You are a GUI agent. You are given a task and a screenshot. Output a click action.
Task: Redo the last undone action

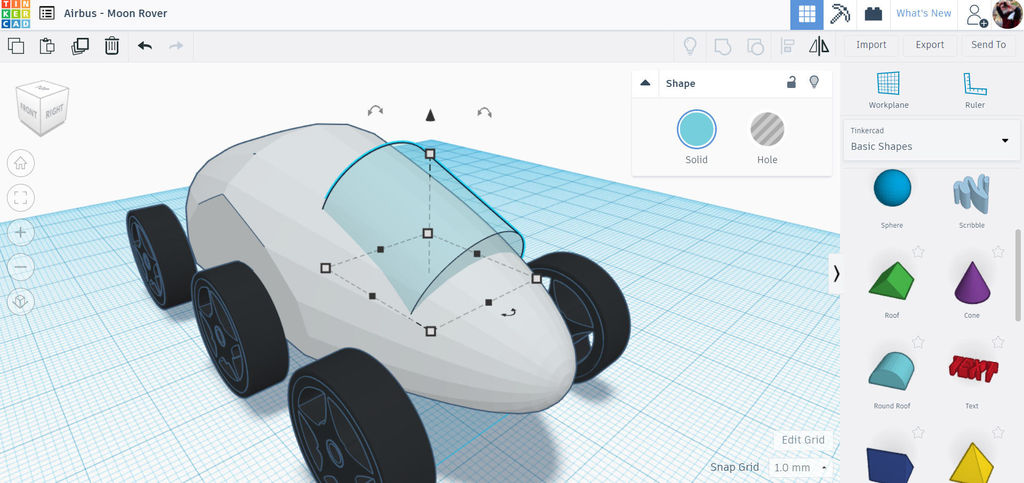[176, 46]
